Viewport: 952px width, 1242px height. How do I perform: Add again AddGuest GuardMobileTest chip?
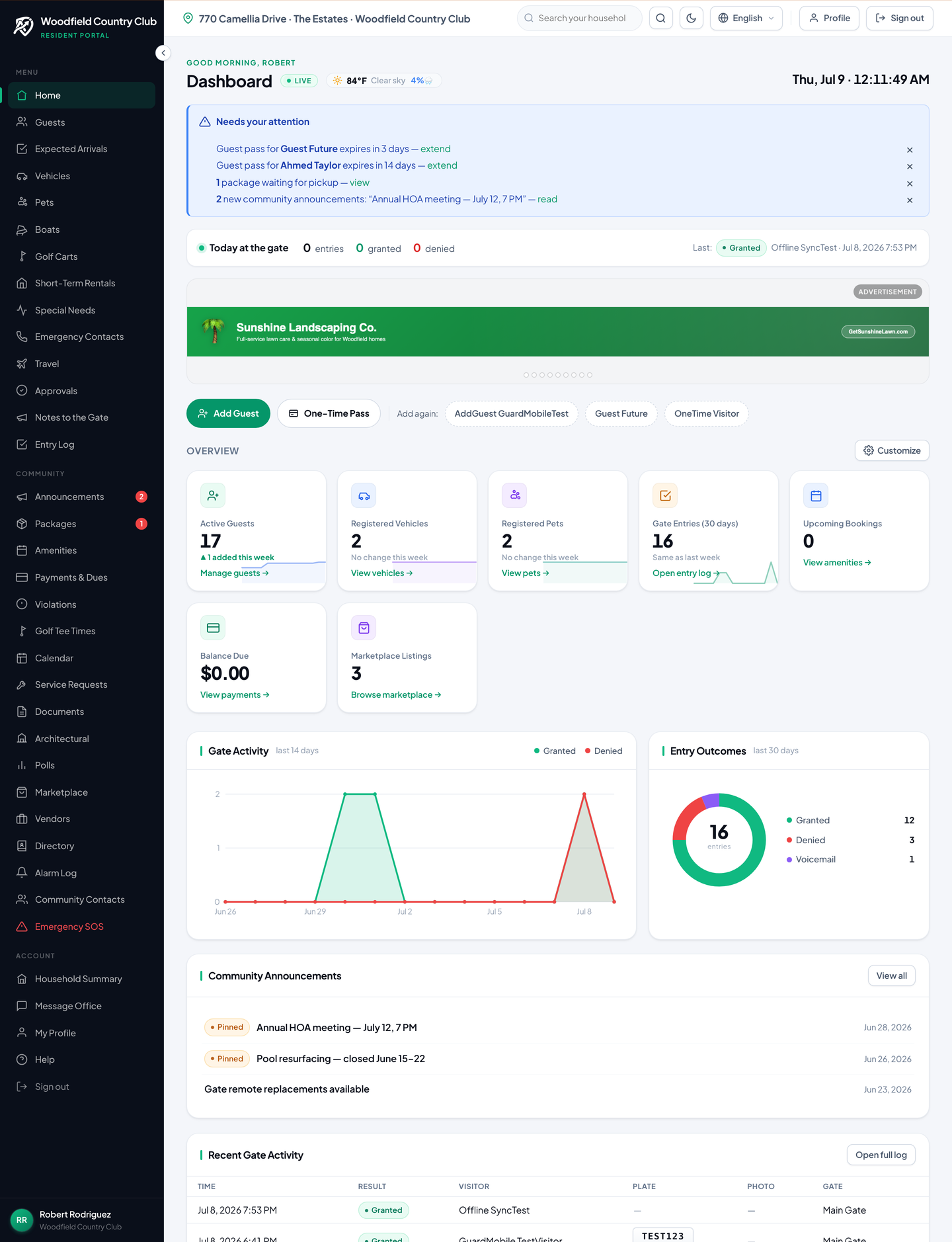511,413
